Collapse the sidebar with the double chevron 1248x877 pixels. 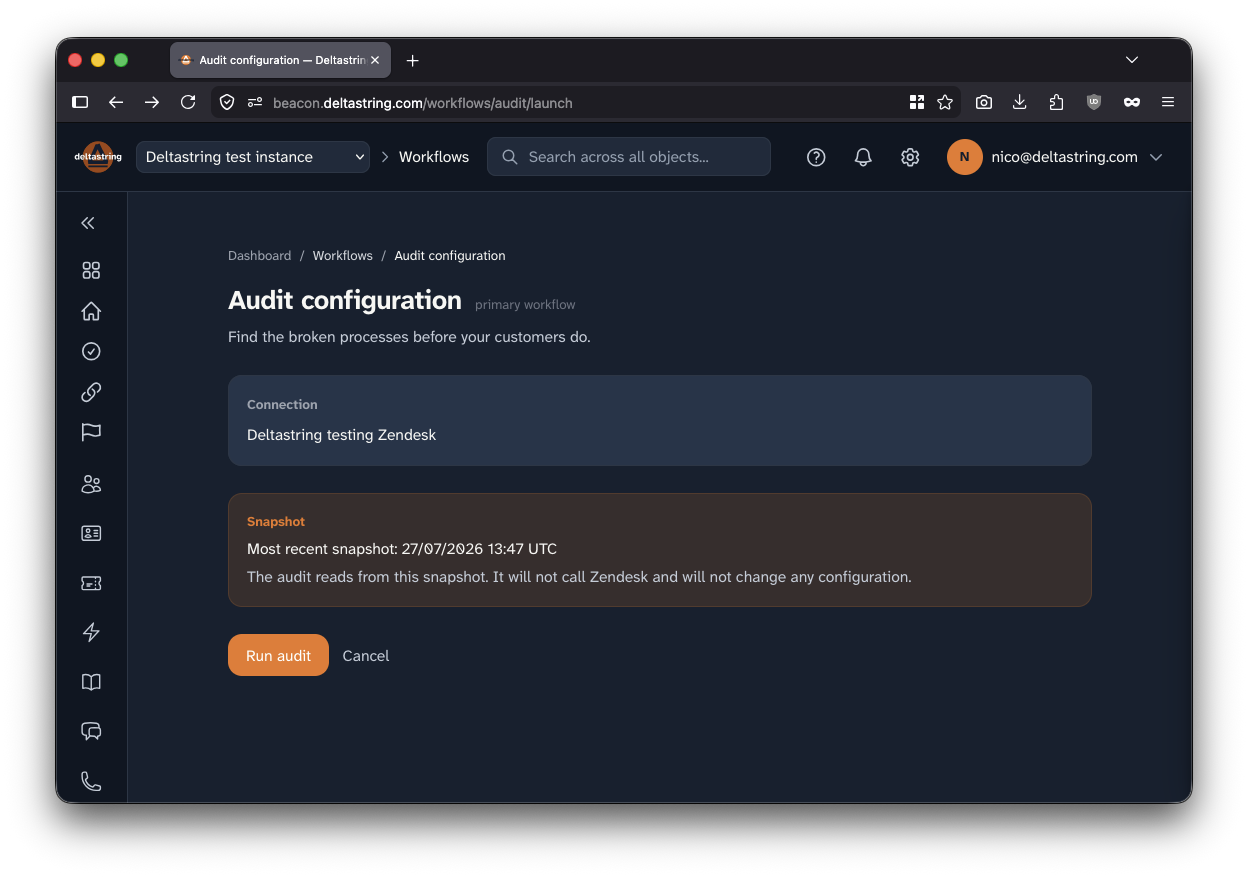(88, 223)
